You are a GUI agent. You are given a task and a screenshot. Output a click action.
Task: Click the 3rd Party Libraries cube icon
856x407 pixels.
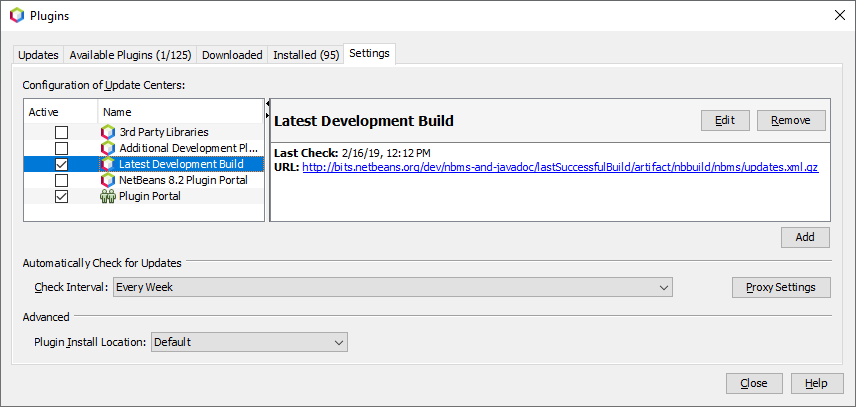108,132
